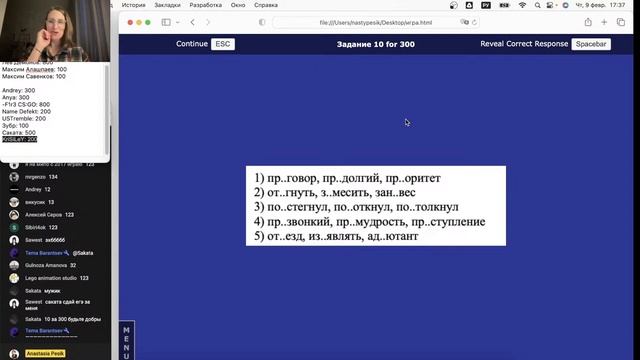
Task: Open the Справка menu
Action: [266, 5]
